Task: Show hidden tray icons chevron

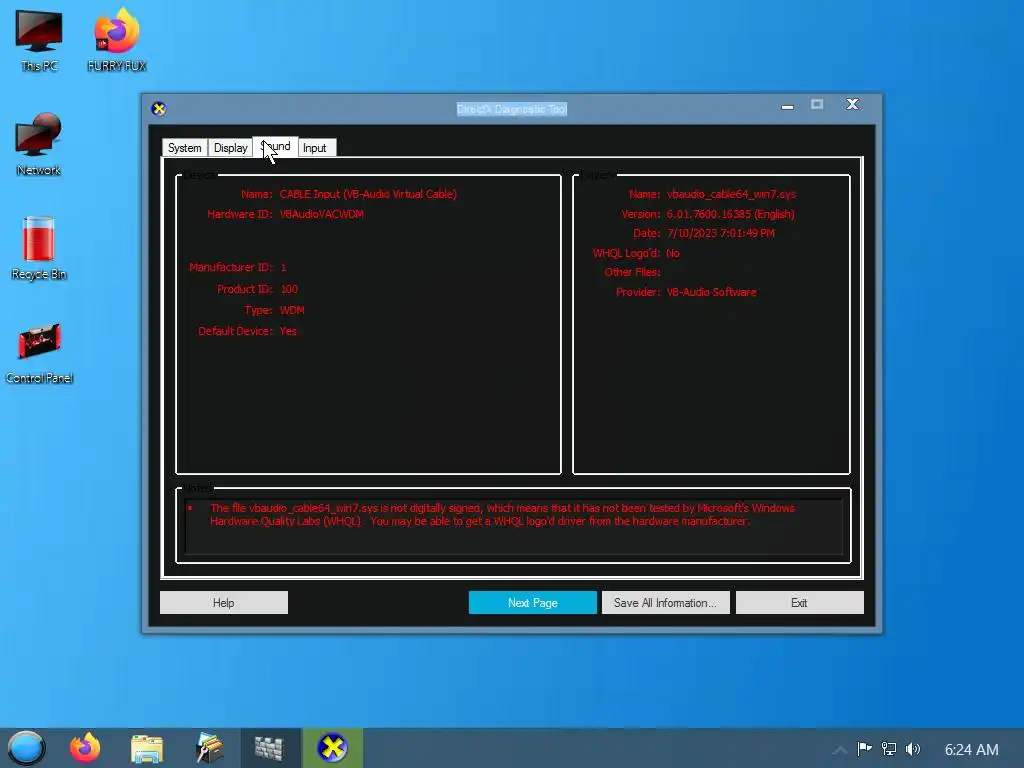Action: tap(840, 749)
